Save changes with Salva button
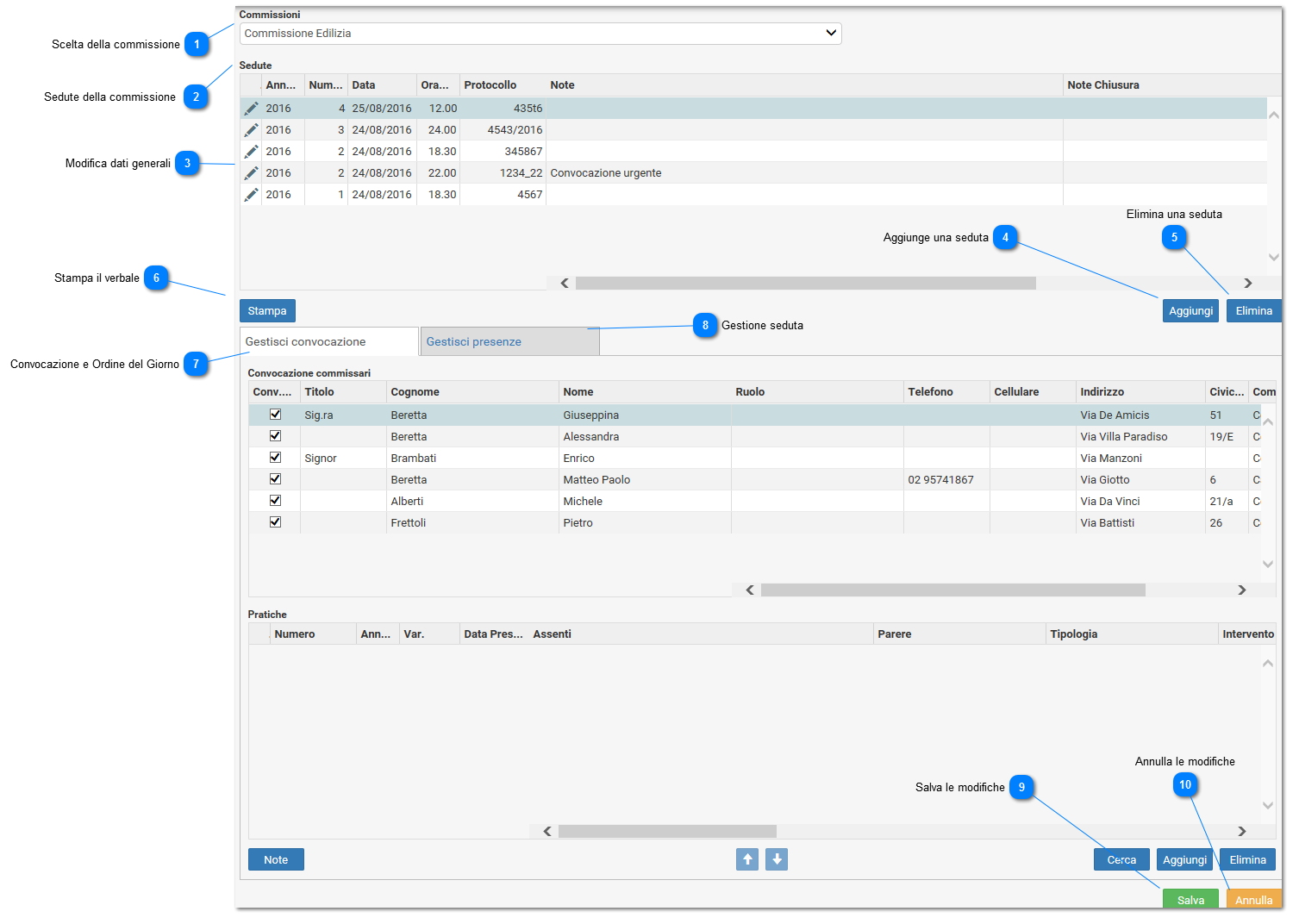This screenshot has width=1299, height=924. [1190, 899]
